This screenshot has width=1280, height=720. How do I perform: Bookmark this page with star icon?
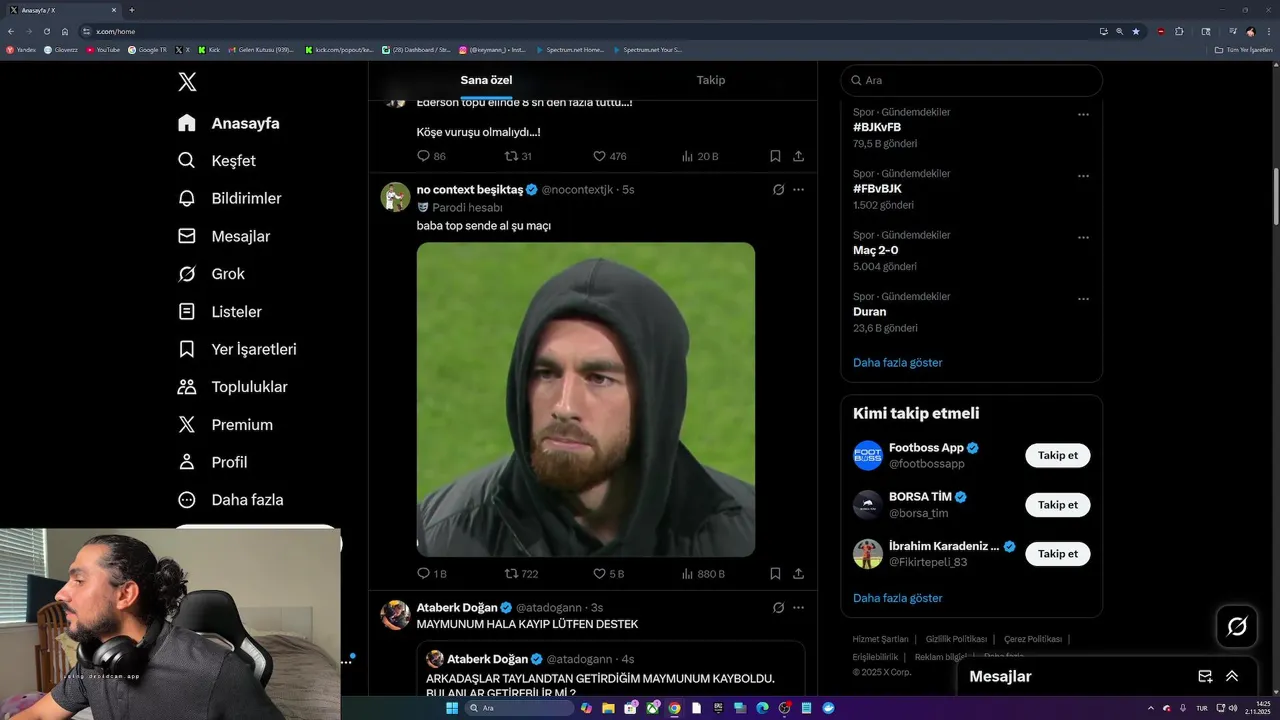pyautogui.click(x=1136, y=31)
